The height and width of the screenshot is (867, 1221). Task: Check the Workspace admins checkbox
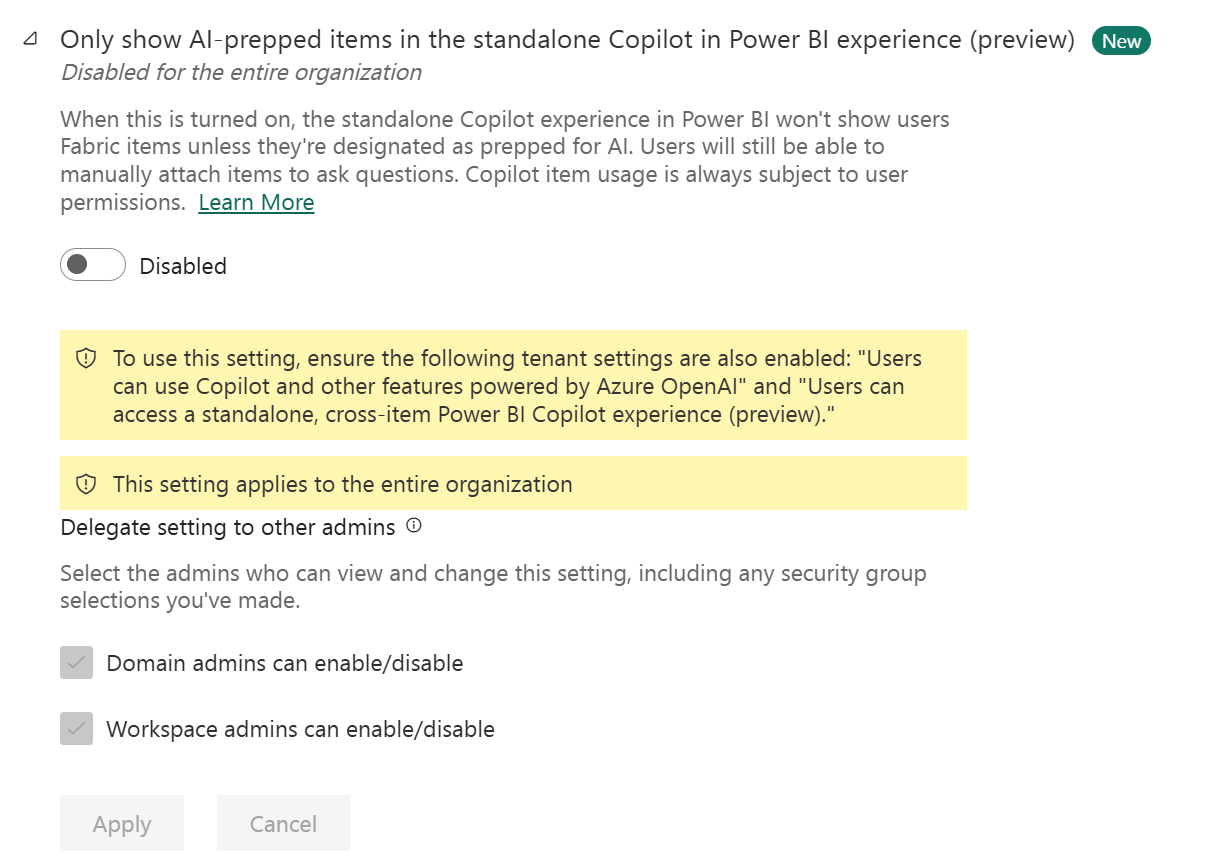pyautogui.click(x=77, y=729)
